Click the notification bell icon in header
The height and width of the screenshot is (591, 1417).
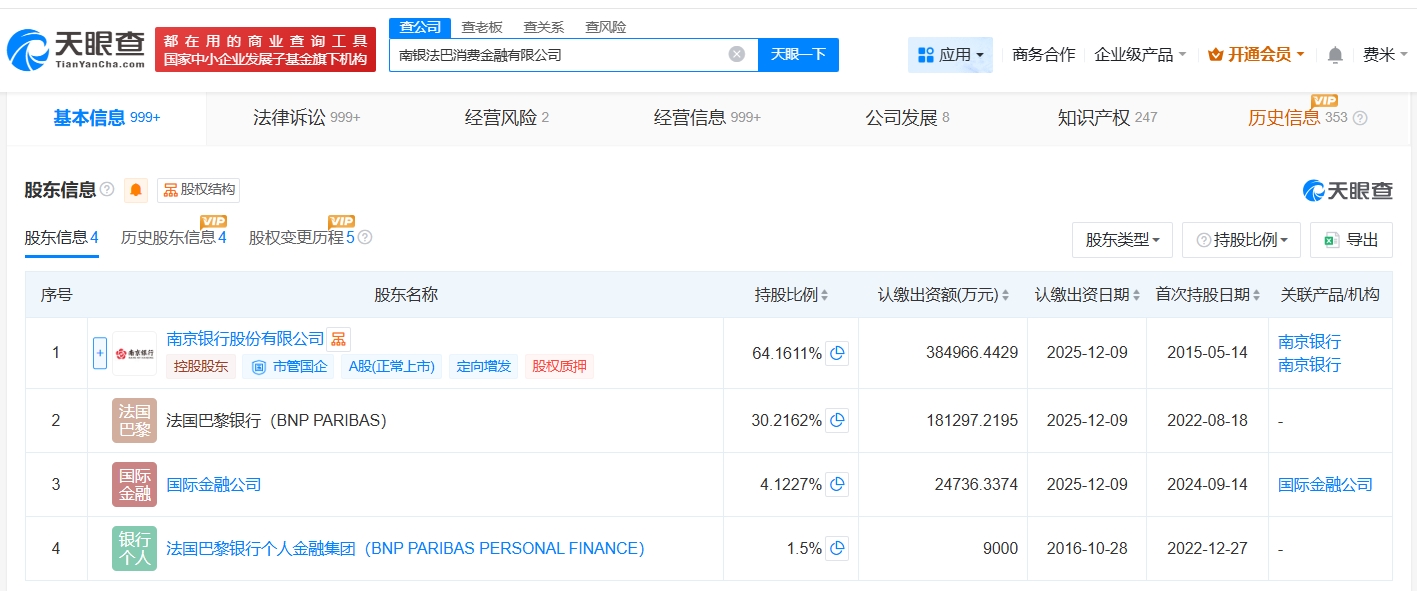pos(1335,55)
